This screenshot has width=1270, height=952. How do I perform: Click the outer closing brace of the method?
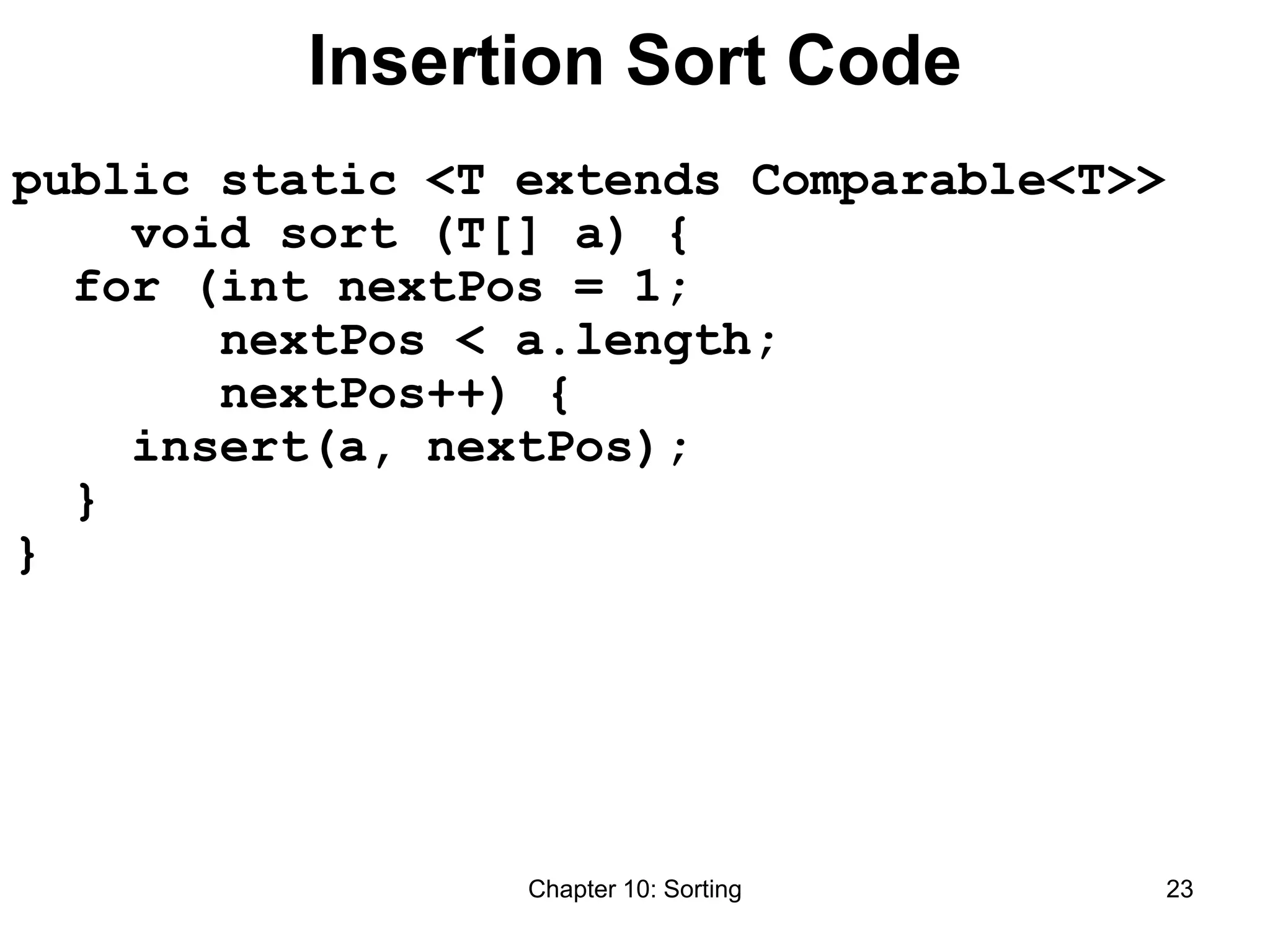pos(28,555)
